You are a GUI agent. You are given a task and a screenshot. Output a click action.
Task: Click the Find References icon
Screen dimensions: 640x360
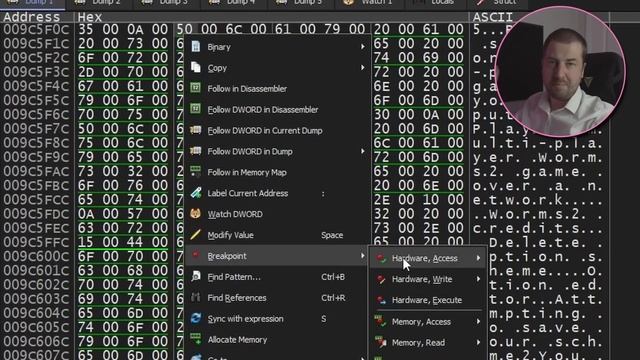click(196, 297)
